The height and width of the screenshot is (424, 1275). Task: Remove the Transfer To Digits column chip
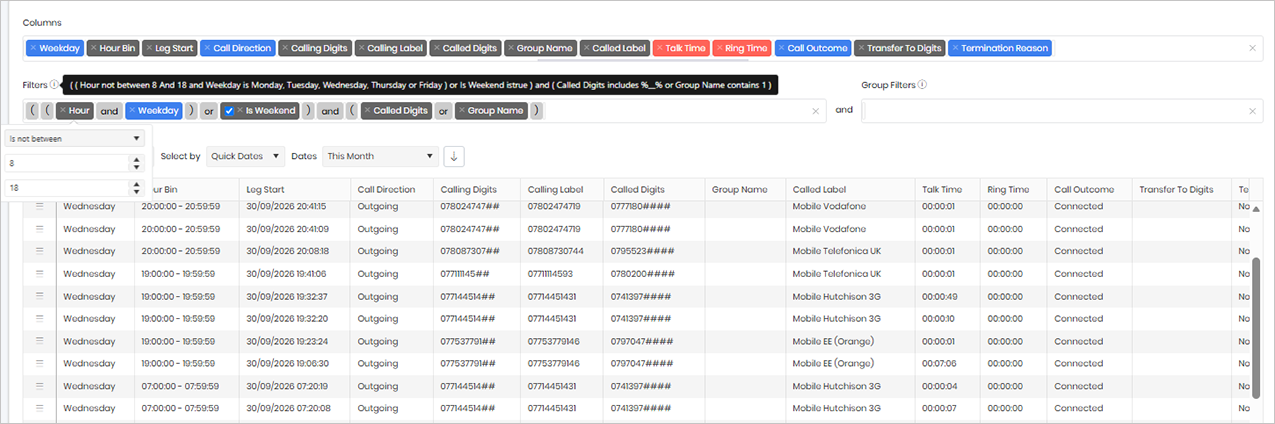point(861,48)
